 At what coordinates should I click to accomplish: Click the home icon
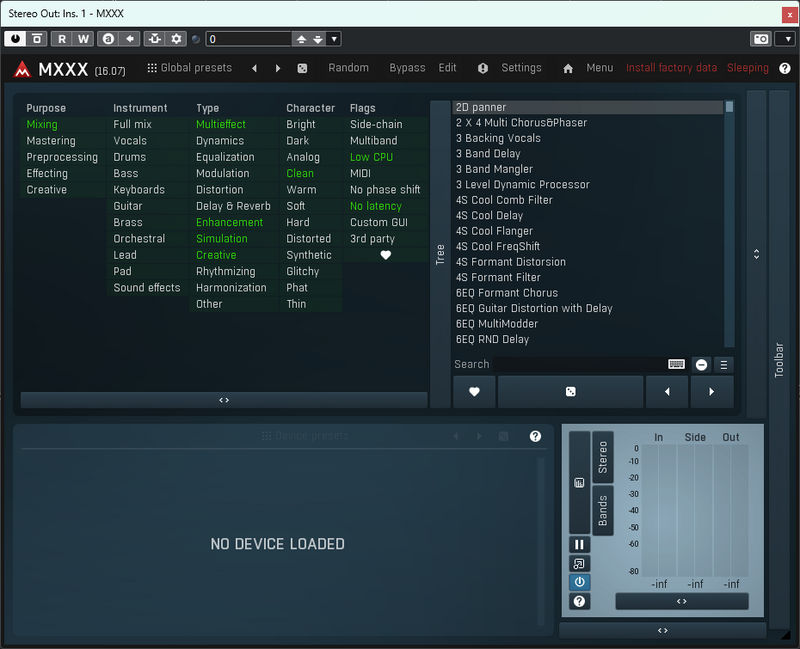pyautogui.click(x=568, y=68)
